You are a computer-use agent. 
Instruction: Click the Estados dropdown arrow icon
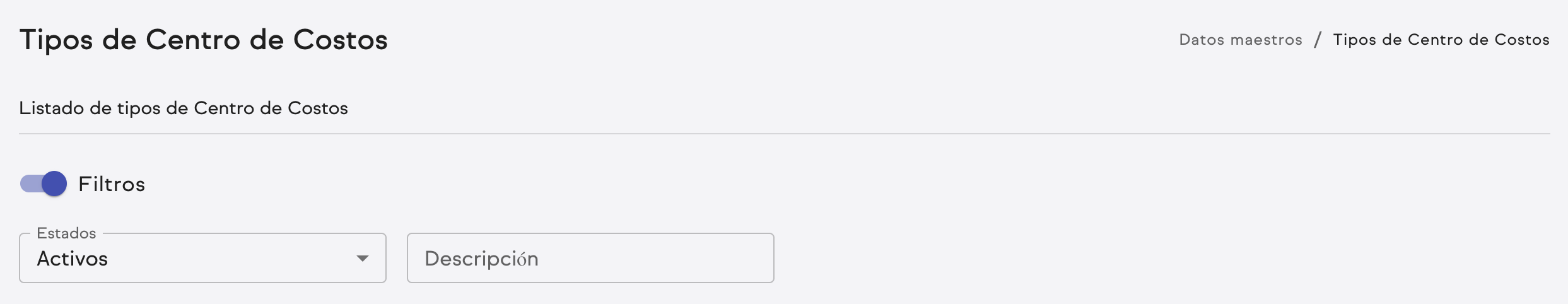[x=362, y=259]
